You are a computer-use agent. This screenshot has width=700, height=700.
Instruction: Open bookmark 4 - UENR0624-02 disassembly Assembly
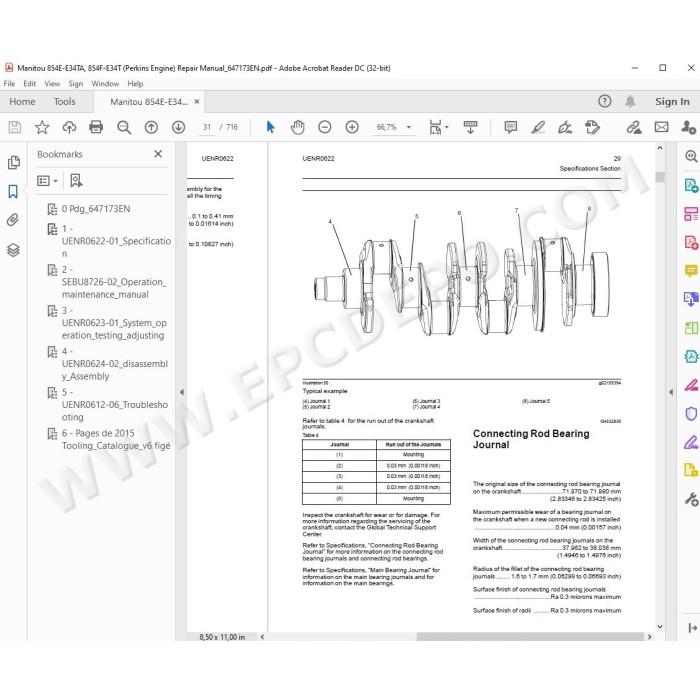(x=115, y=363)
